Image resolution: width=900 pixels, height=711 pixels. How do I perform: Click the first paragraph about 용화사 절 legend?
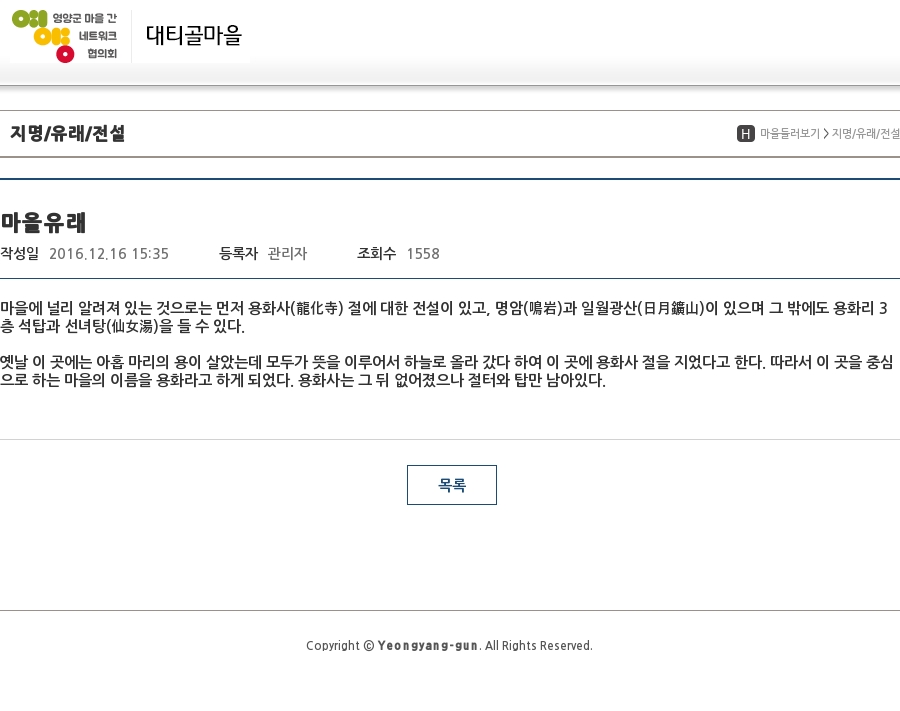click(444, 317)
